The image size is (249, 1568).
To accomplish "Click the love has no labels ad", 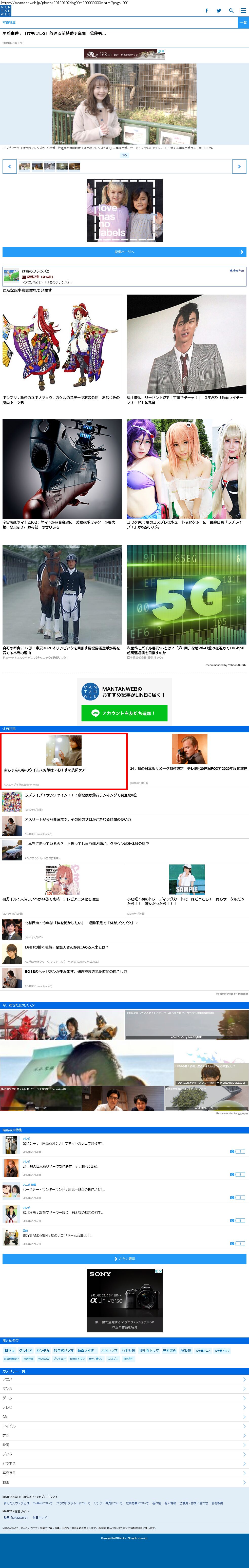I will tap(124, 210).
